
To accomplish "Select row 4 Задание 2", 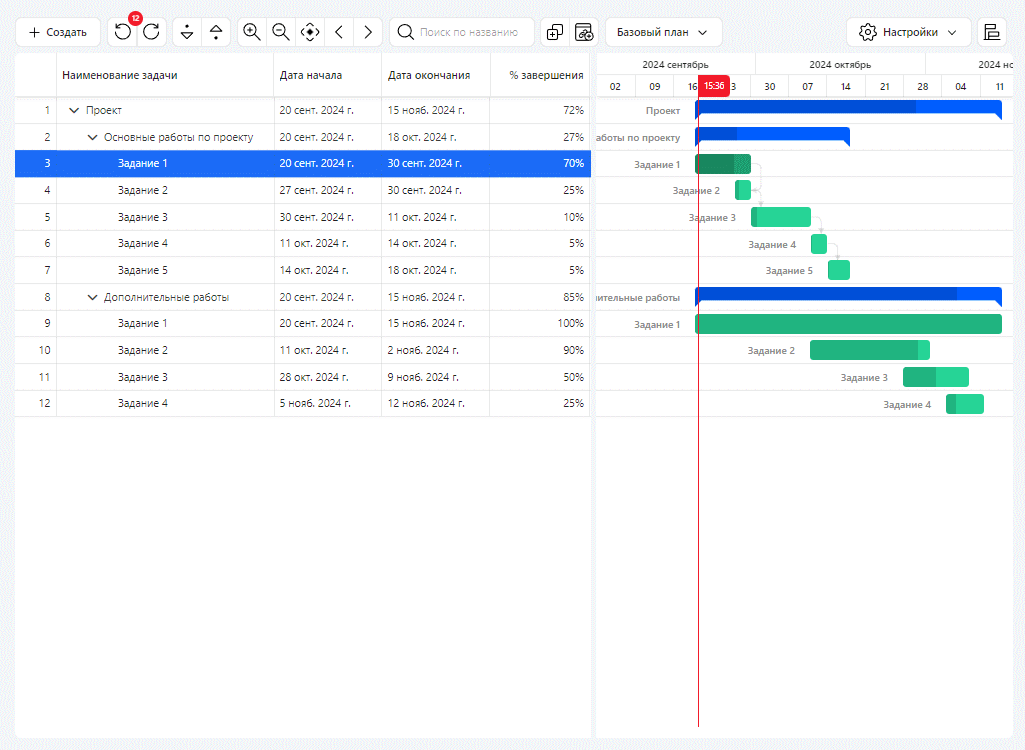I will (x=303, y=190).
